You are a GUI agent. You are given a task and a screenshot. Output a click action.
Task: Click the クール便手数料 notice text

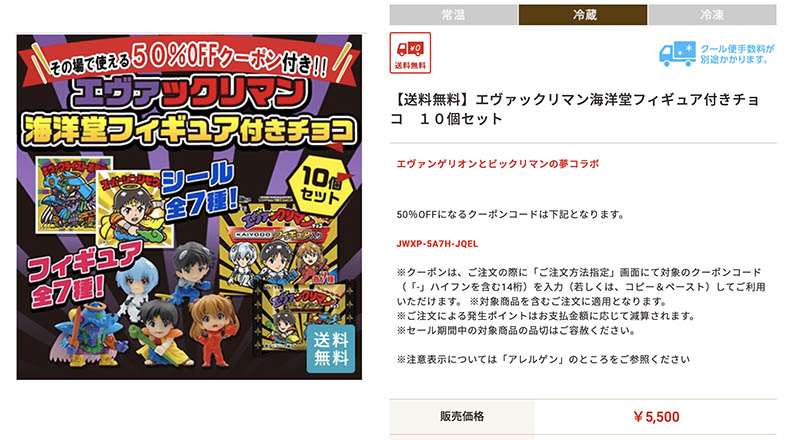tap(737, 54)
